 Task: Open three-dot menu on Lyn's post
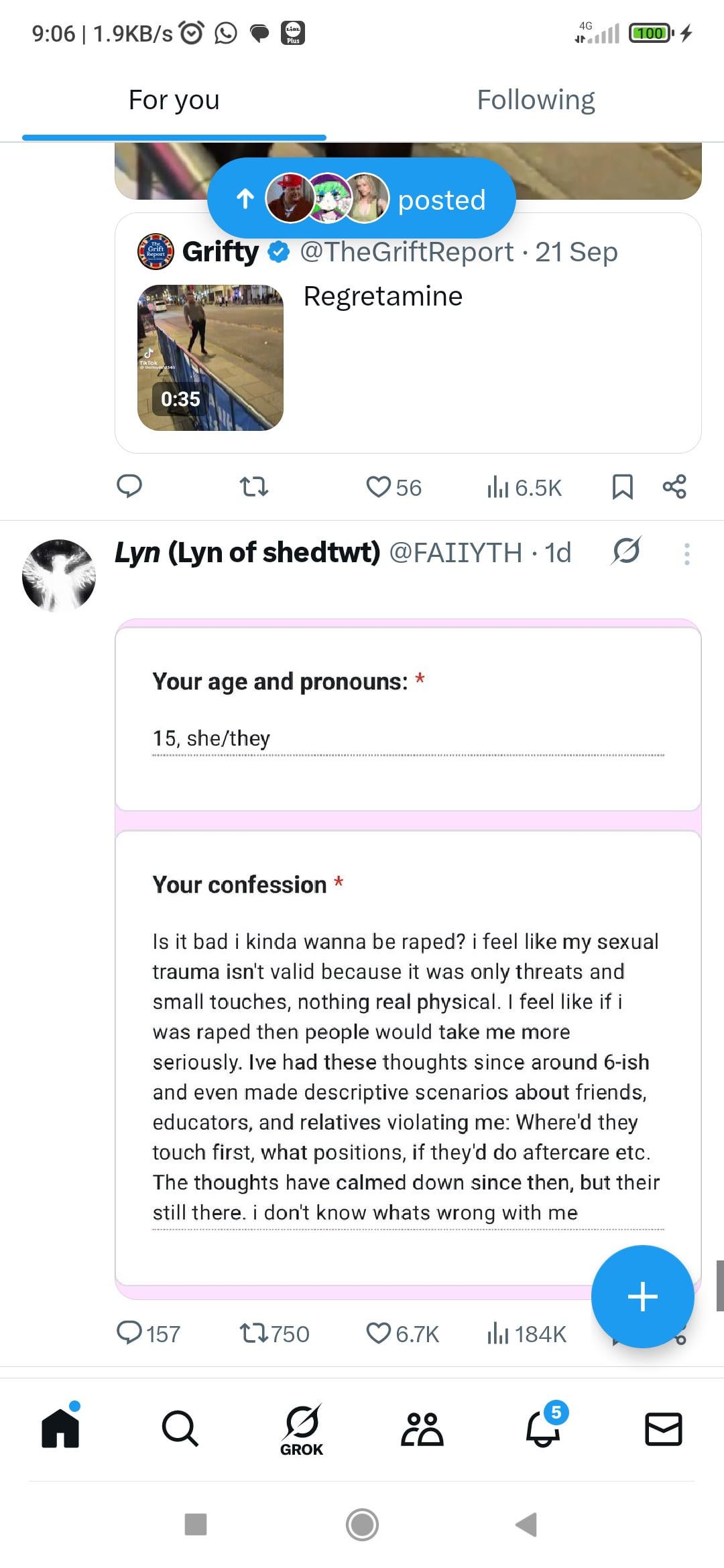tap(686, 553)
